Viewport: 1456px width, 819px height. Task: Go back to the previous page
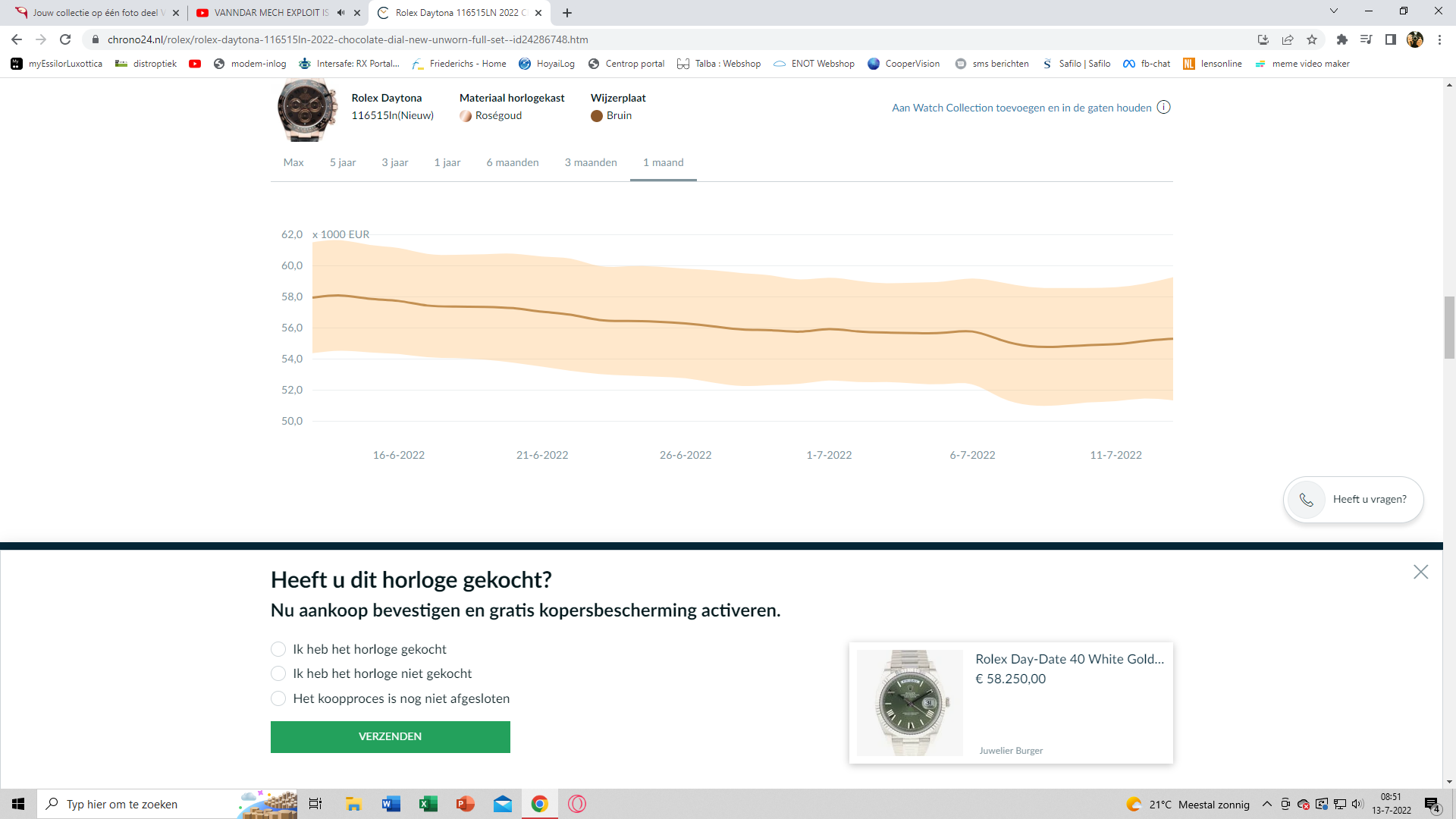pos(17,39)
